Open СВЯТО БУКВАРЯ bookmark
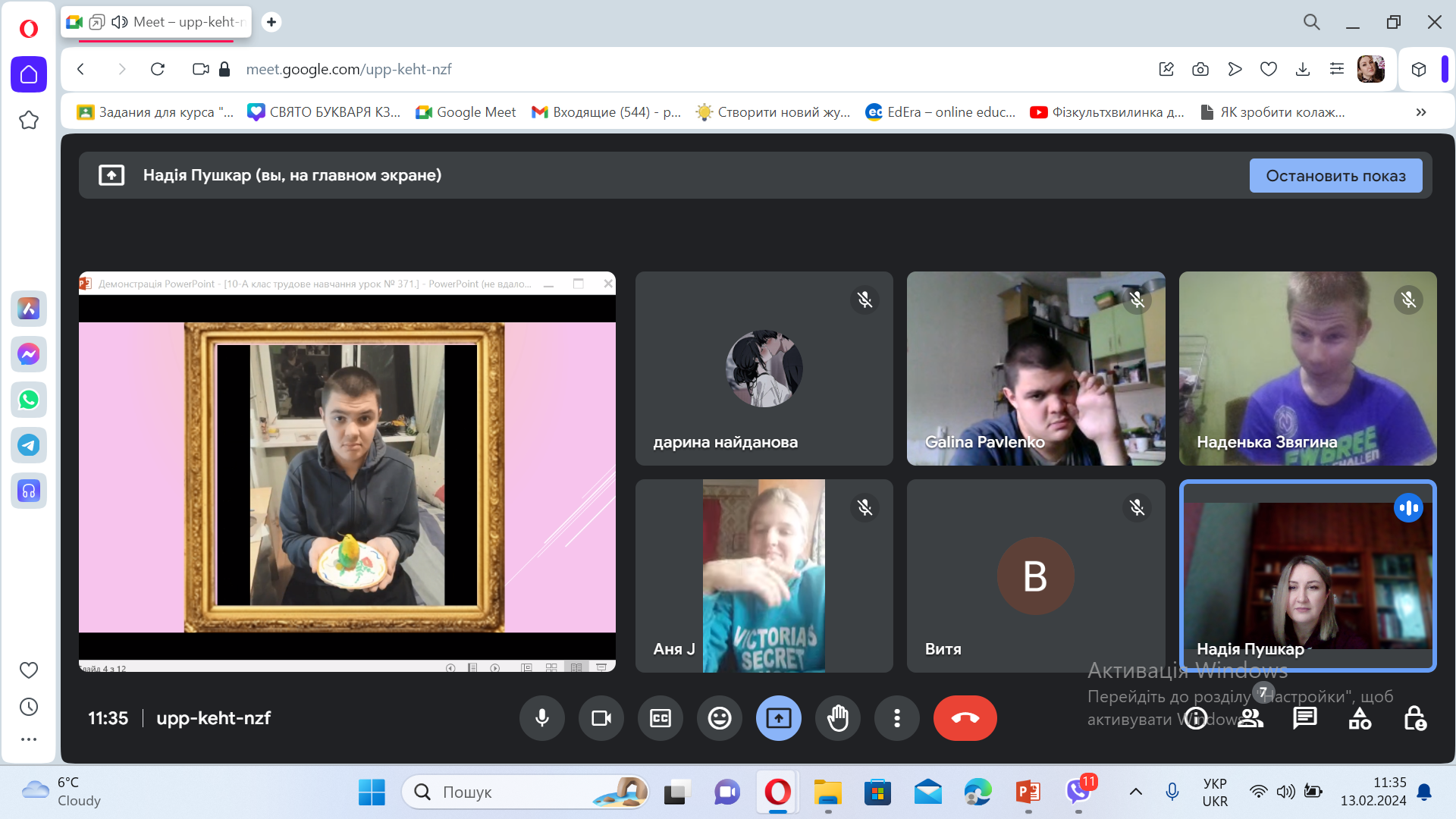Screen dimensions: 1456x819 coord(324,112)
